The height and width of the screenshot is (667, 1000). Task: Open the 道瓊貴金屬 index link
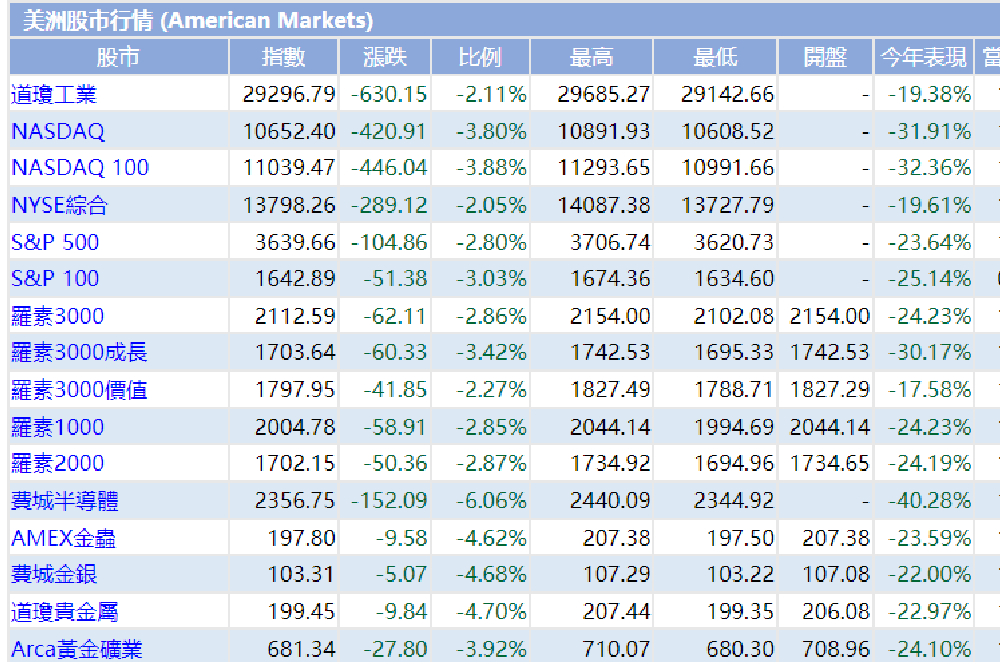point(64,612)
